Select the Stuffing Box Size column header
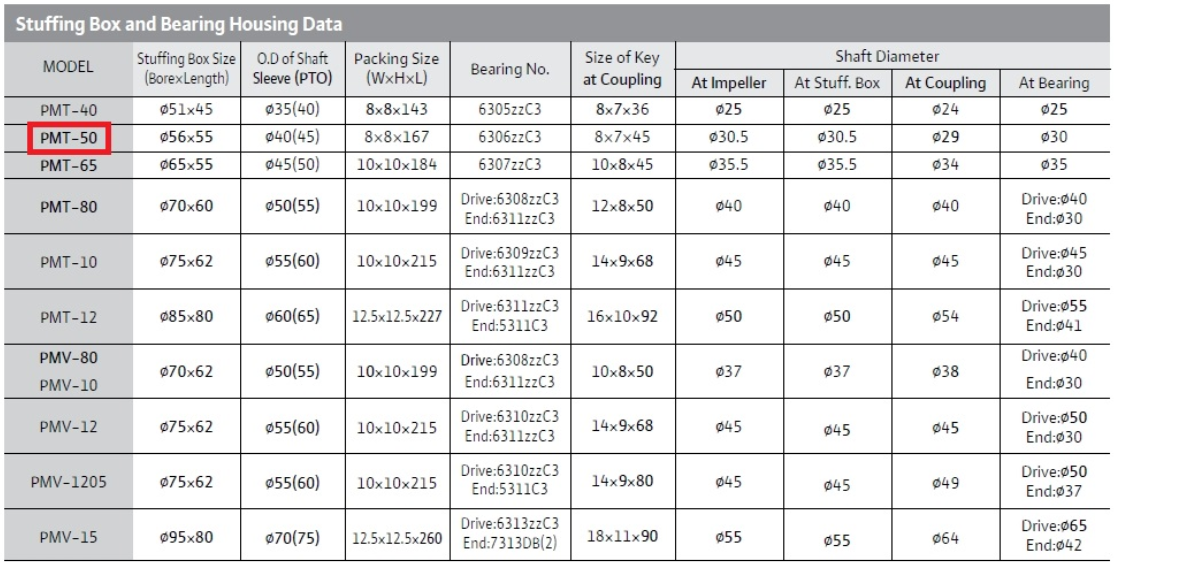 click(187, 68)
